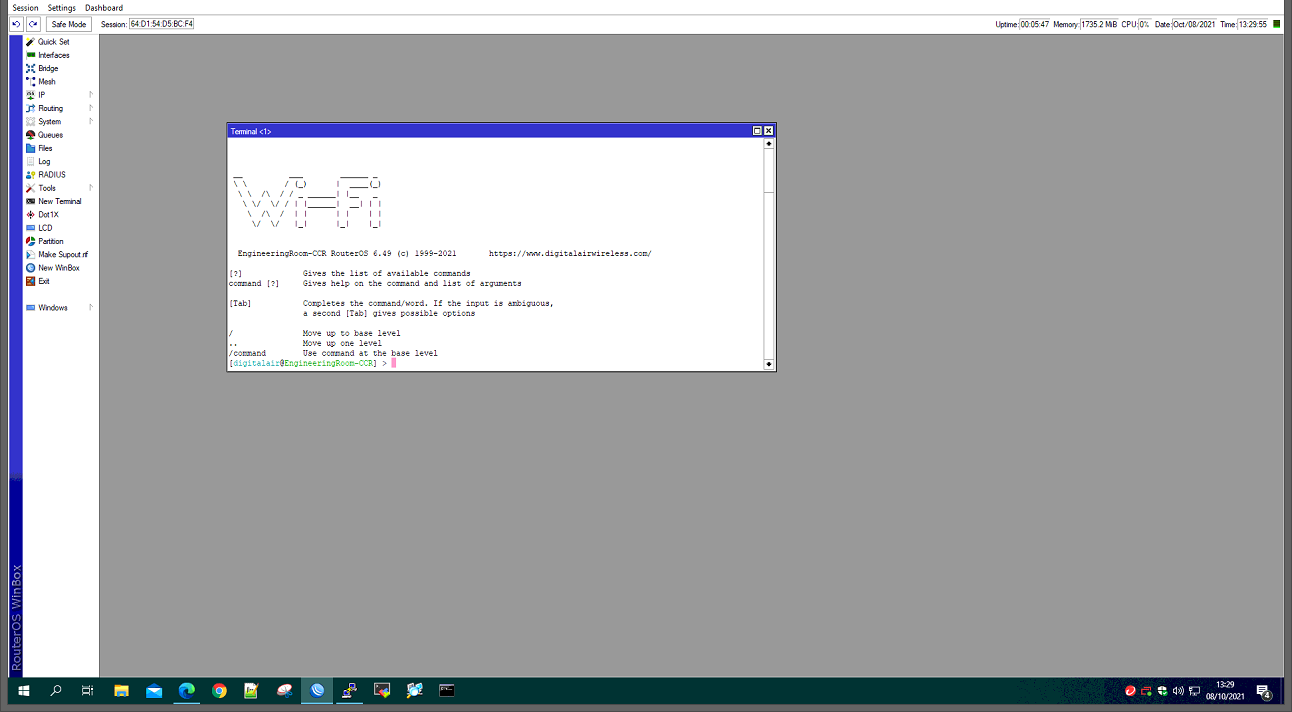Open the Dashboard menu
Viewport: 1292px width, 712px height.
click(104, 8)
